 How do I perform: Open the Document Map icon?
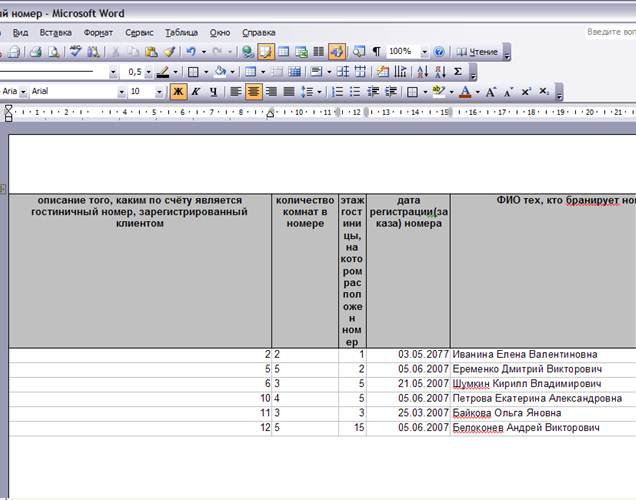(x=359, y=52)
